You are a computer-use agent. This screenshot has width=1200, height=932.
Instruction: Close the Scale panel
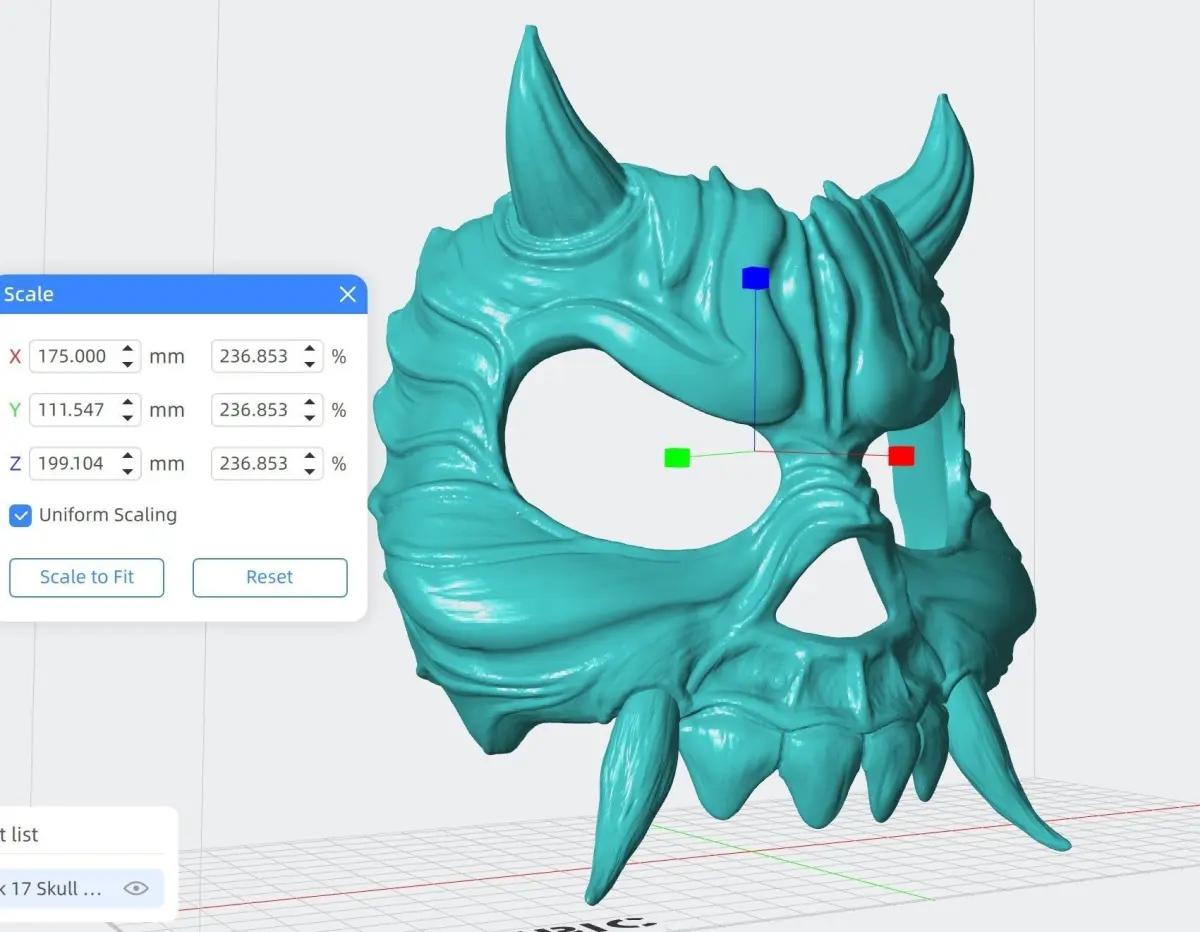pyautogui.click(x=347, y=294)
